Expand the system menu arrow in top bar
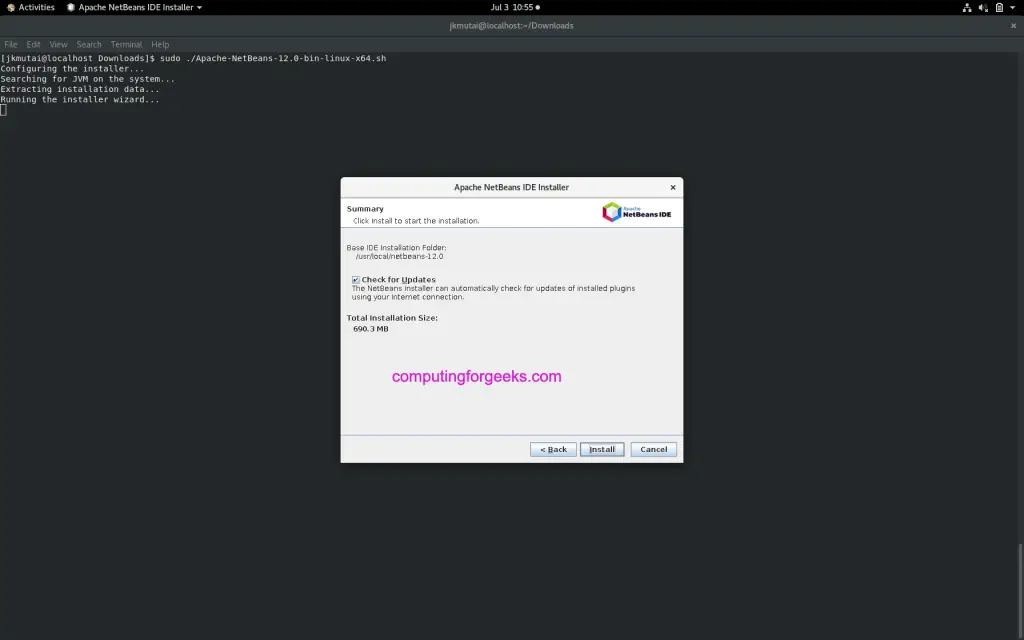The image size is (1024, 640). (x=1013, y=8)
